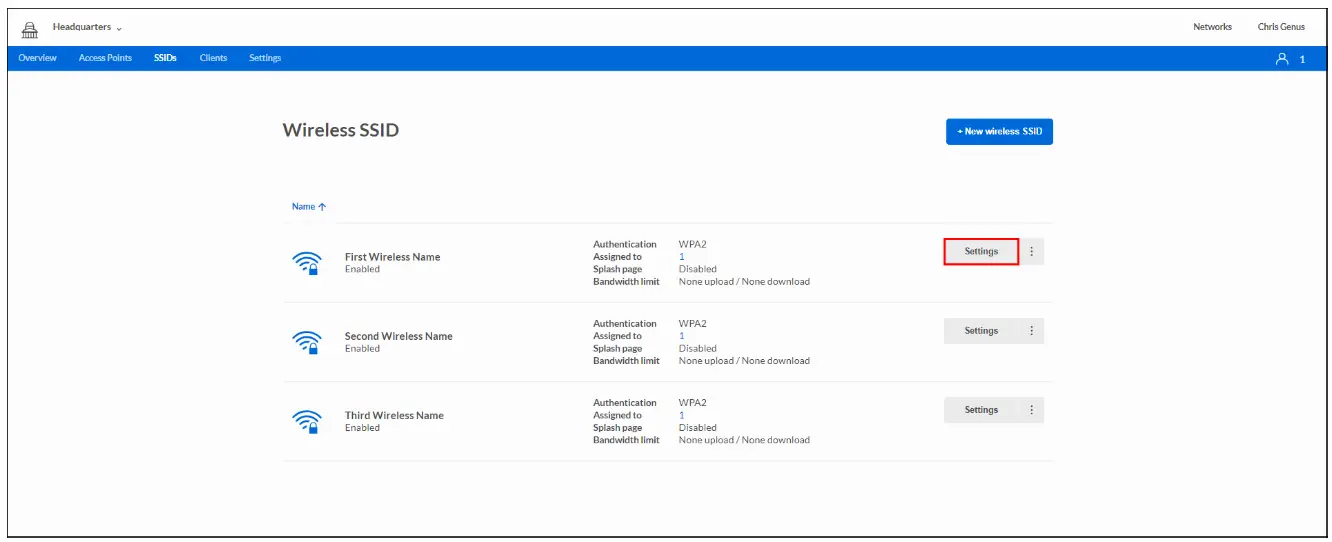Screen dimensions: 1332x542
Task: Open the Networks link in header
Action: pyautogui.click(x=1212, y=27)
